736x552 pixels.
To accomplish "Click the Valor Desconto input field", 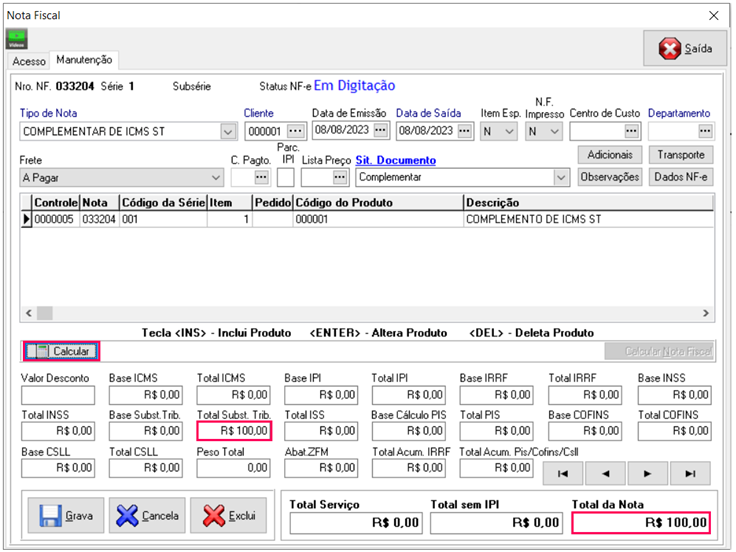I will point(57,395).
